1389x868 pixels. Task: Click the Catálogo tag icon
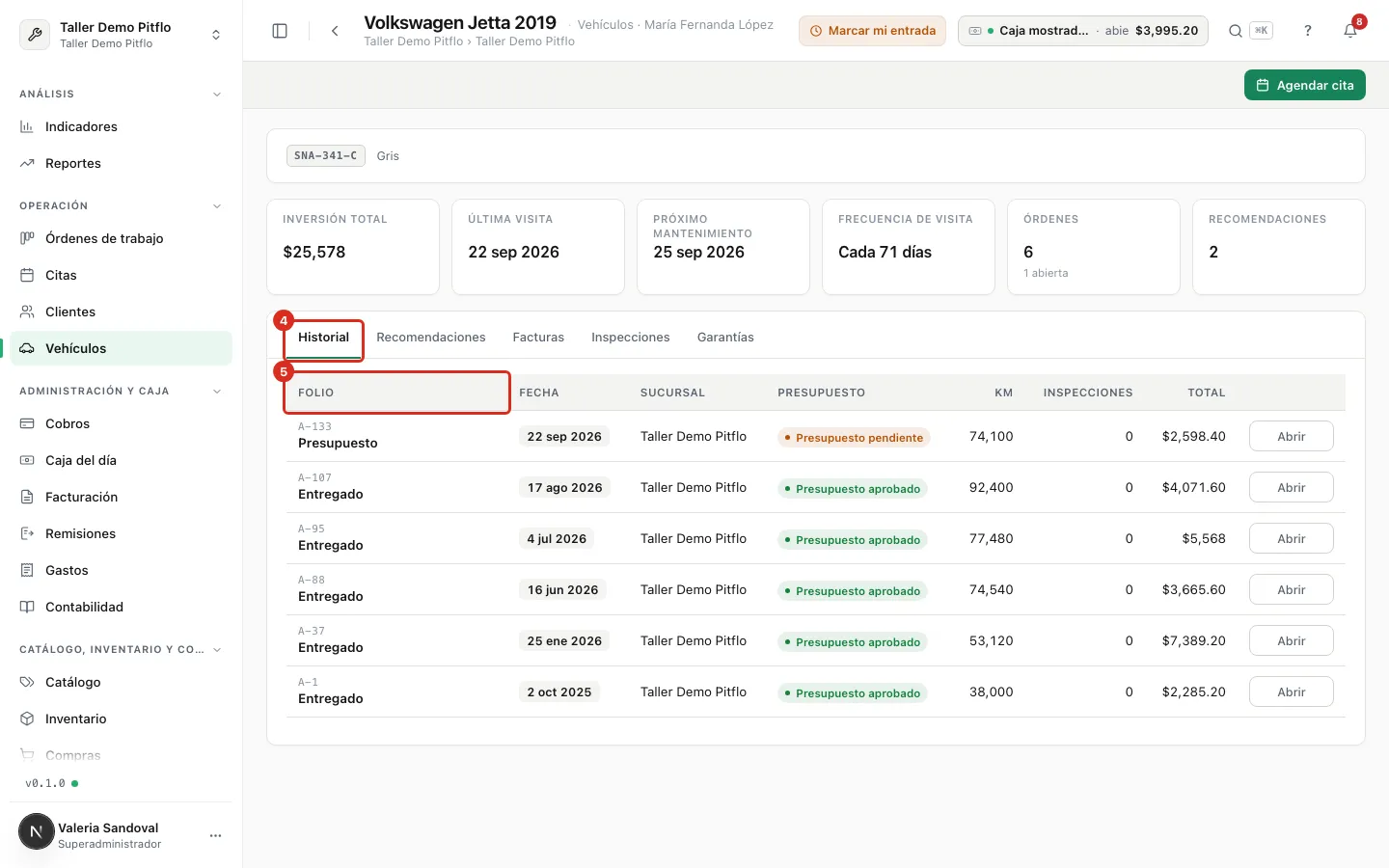[x=27, y=682]
